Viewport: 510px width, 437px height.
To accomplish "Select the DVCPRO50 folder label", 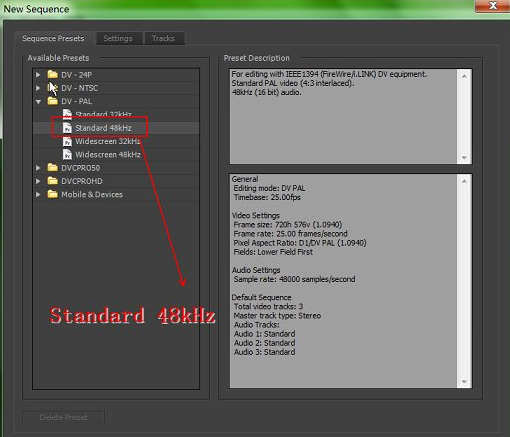I will click(x=81, y=168).
